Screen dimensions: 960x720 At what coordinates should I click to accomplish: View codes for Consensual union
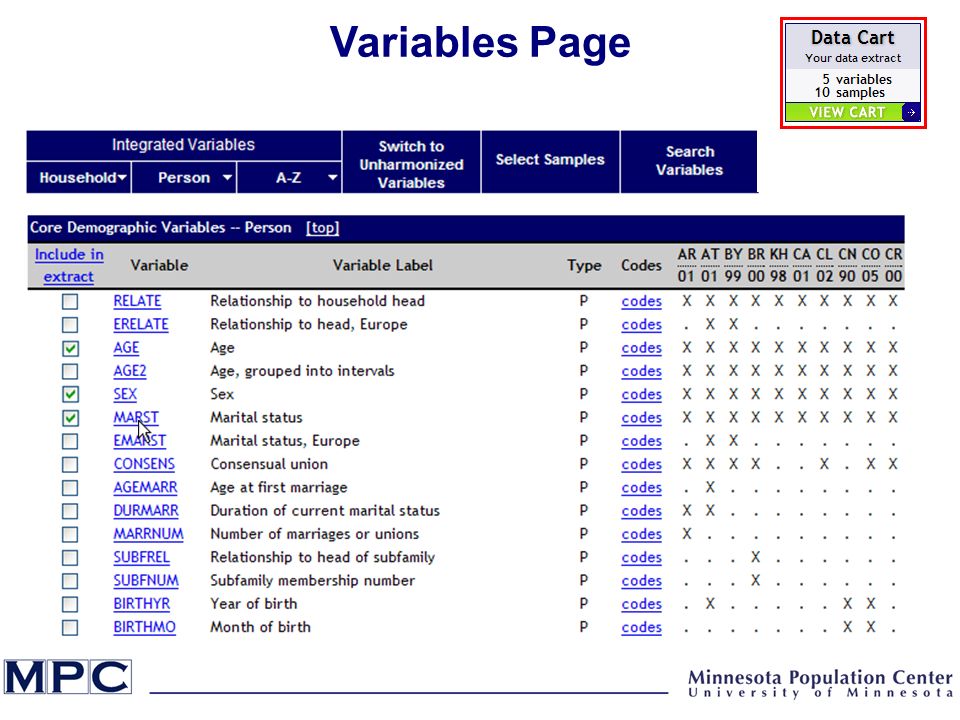point(642,464)
